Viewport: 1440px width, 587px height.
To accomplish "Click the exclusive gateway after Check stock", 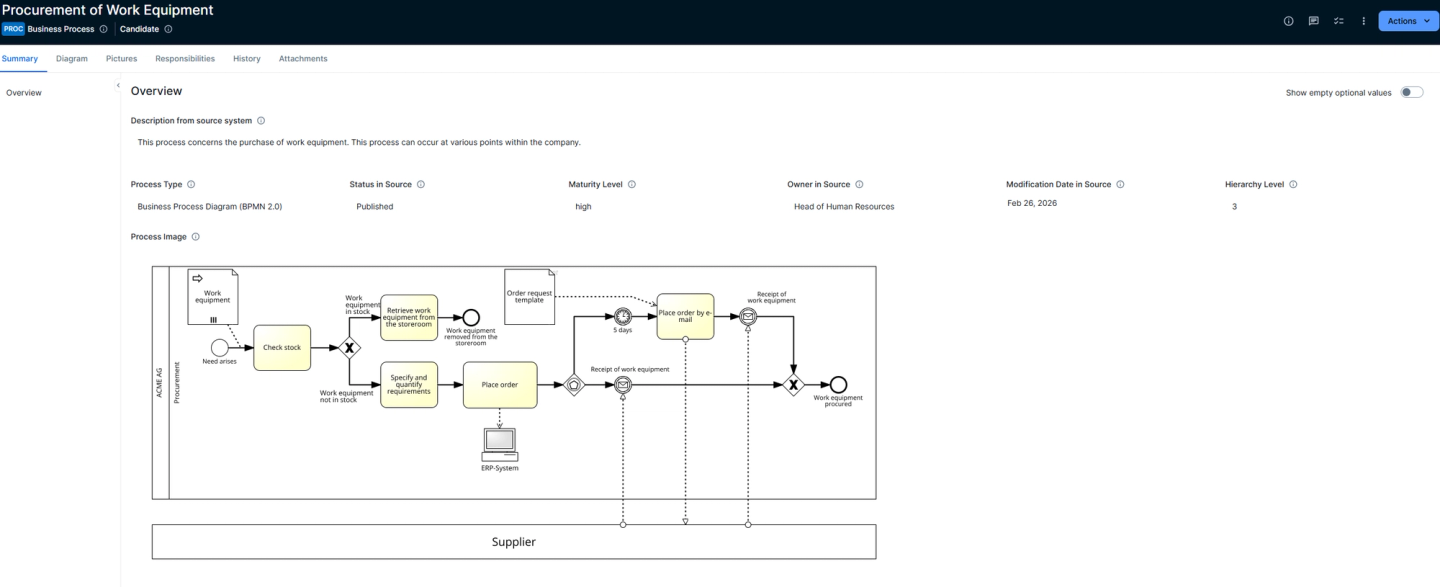I will point(349,348).
